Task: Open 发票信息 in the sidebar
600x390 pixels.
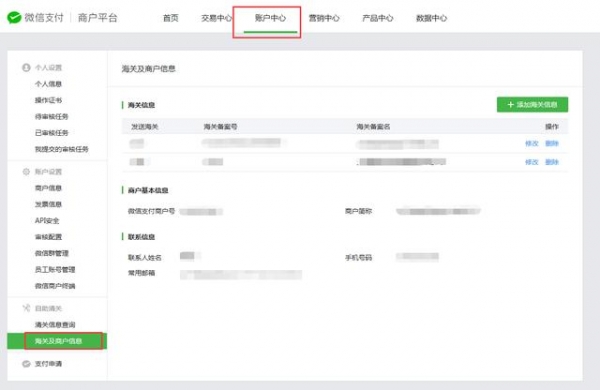Action: pyautogui.click(x=48, y=204)
